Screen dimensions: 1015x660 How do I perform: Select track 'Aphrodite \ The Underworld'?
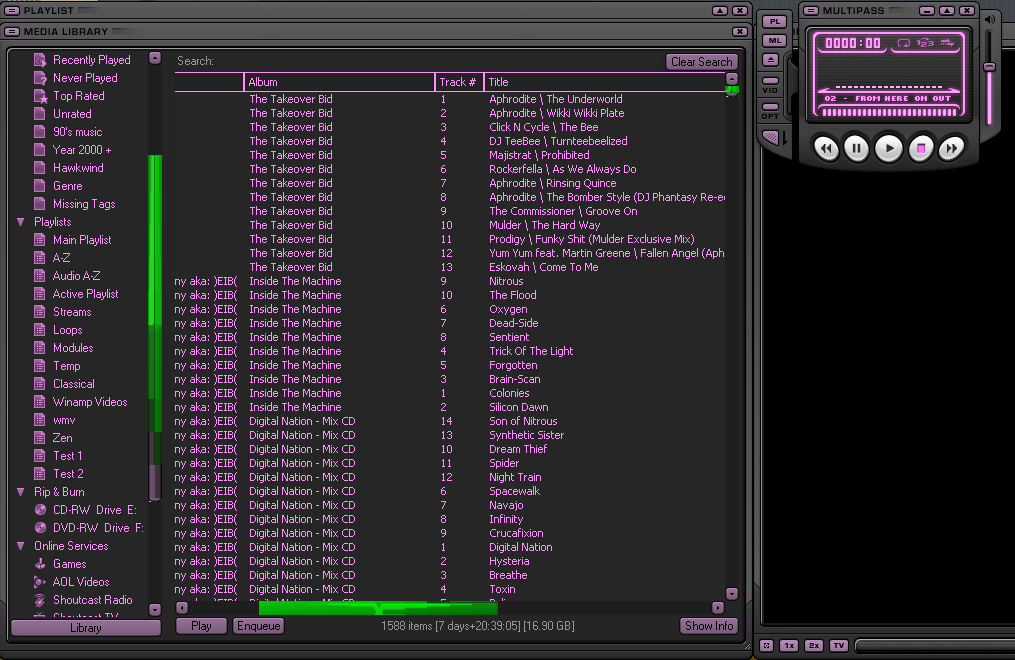click(555, 99)
